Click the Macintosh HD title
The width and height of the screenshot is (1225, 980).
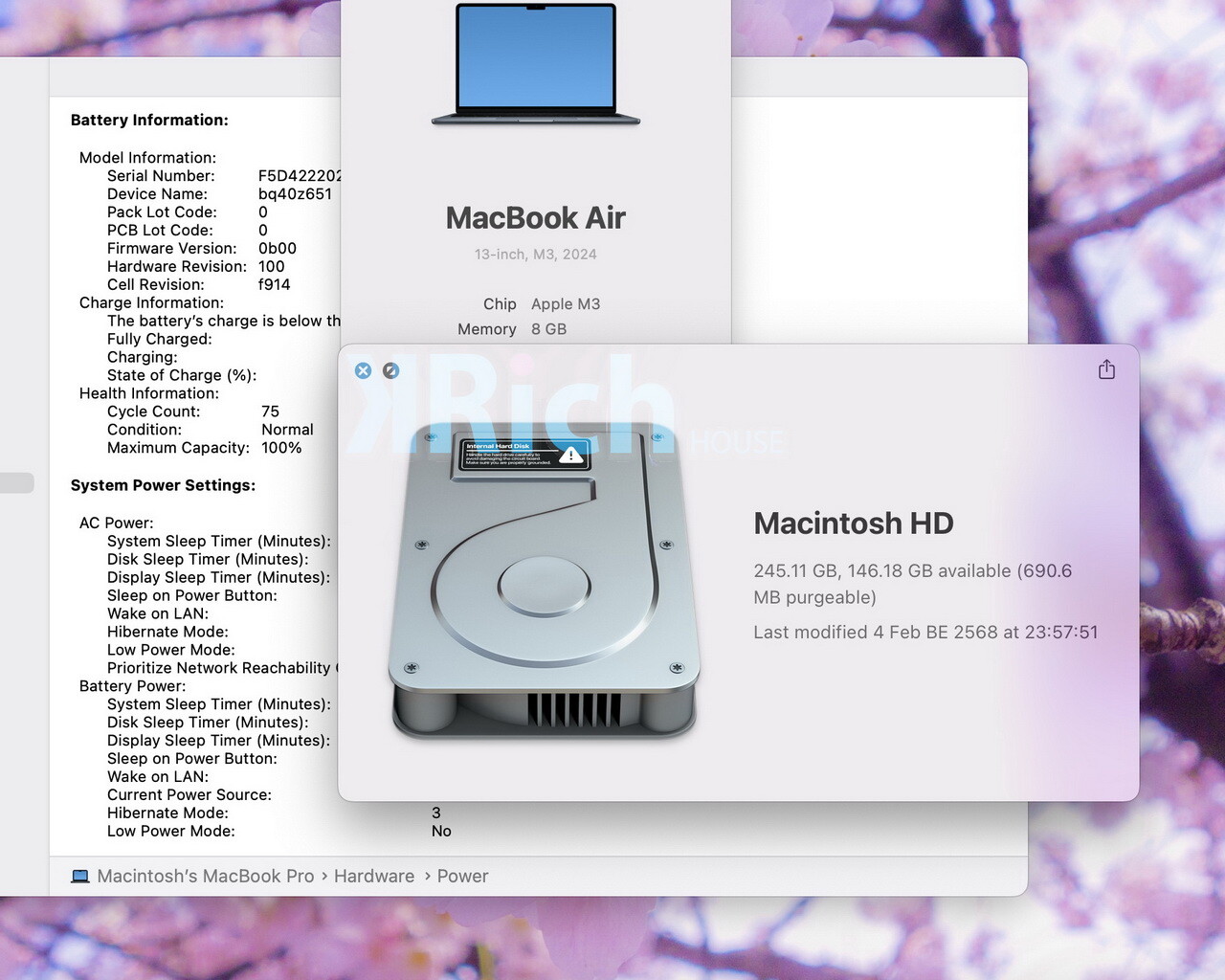tap(854, 523)
